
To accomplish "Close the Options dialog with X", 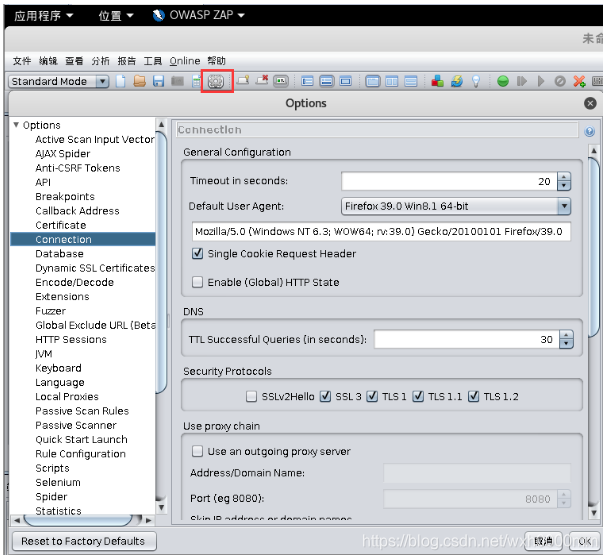I will [x=590, y=103].
